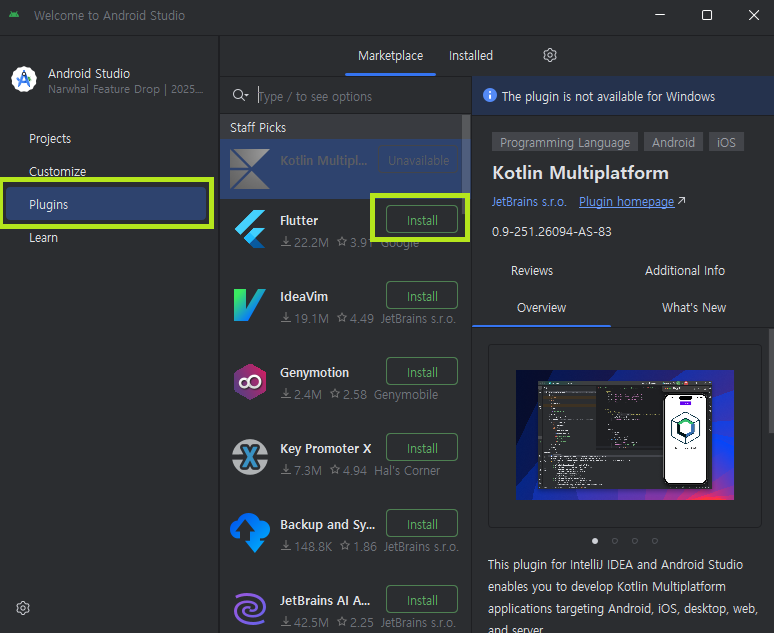
Task: Open the JetBrains s.r.o. vendor link
Action: point(529,201)
